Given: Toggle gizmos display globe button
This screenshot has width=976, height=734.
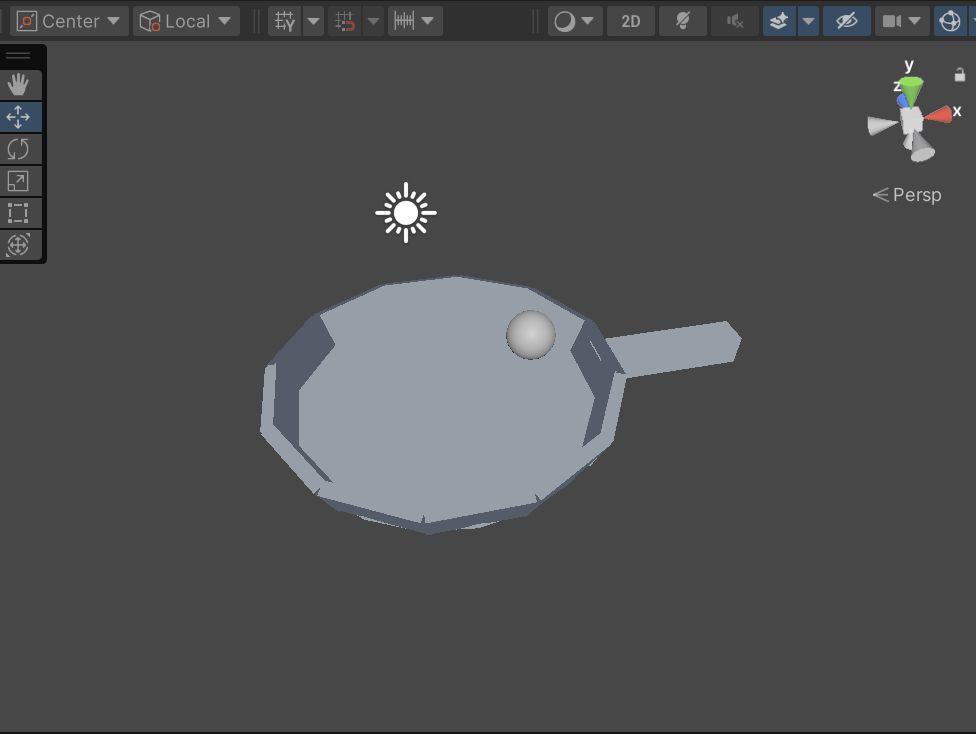Looking at the screenshot, I should [950, 21].
